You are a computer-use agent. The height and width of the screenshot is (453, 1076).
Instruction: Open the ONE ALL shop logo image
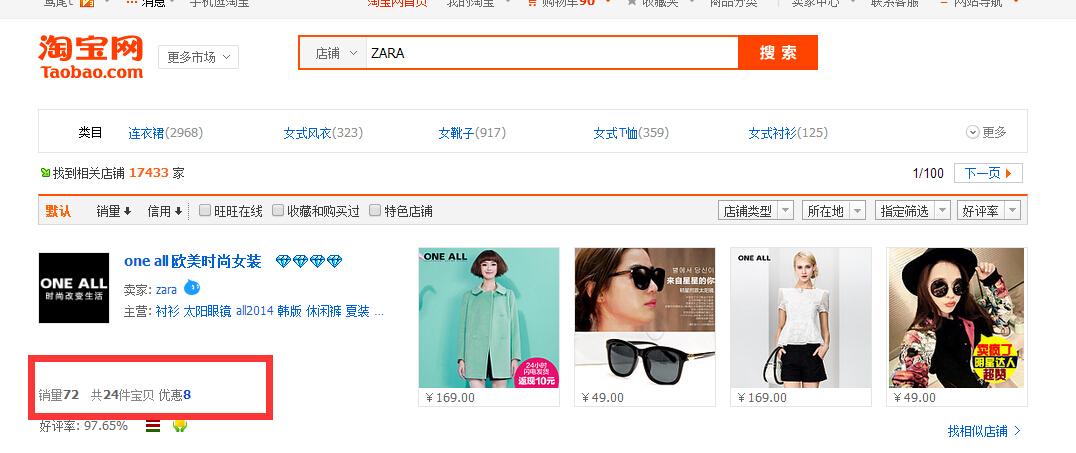tap(74, 288)
